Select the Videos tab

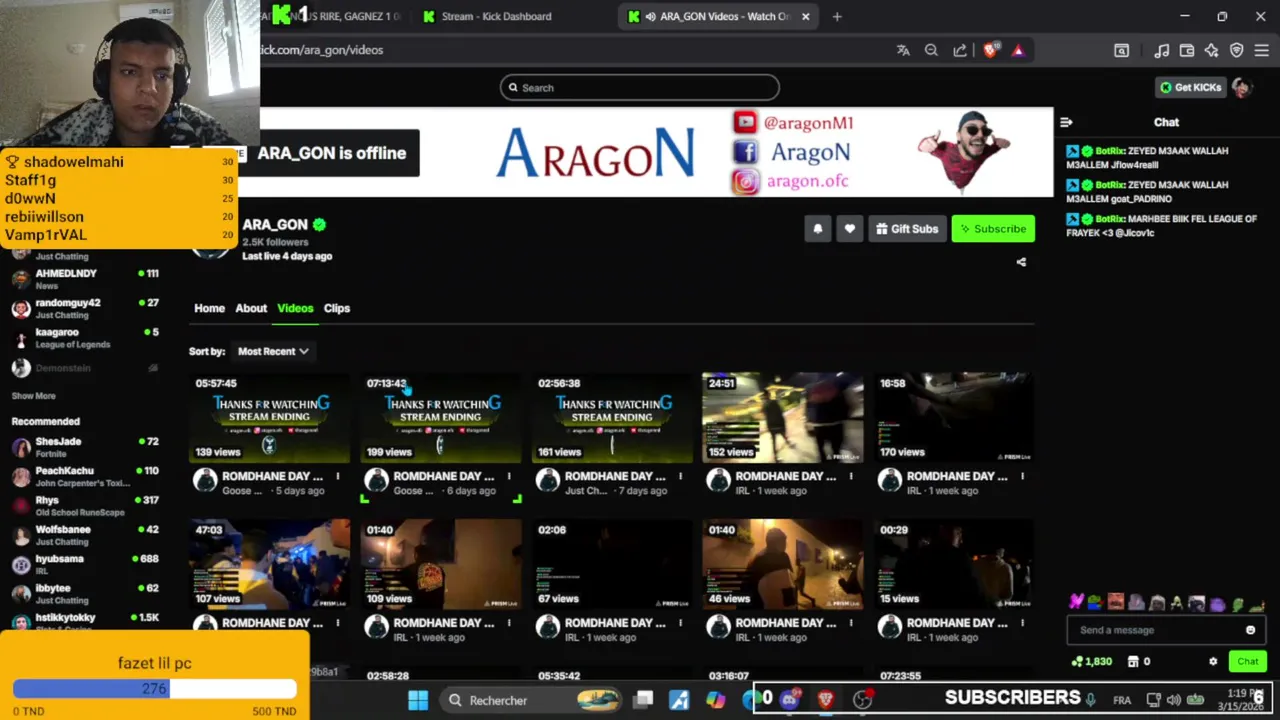click(x=295, y=308)
